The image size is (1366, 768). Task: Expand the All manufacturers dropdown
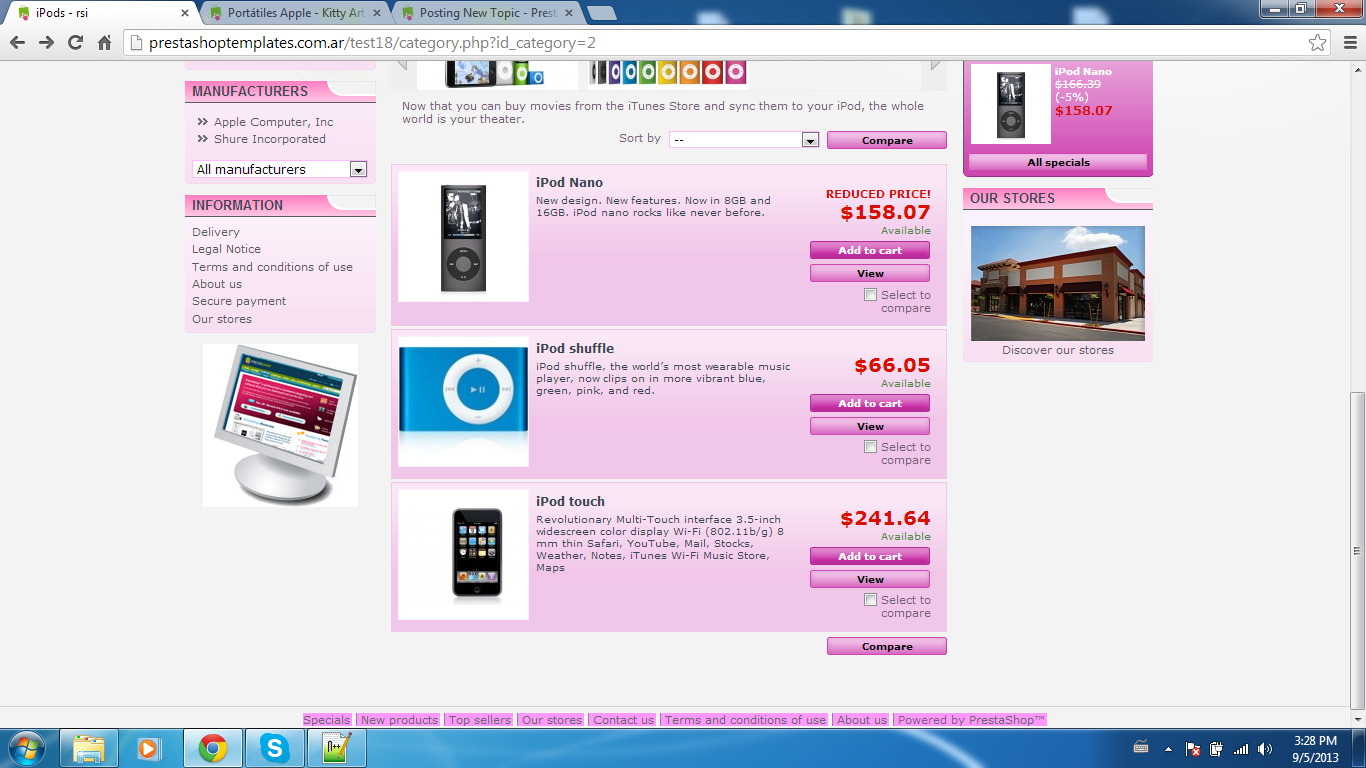pyautogui.click(x=280, y=169)
